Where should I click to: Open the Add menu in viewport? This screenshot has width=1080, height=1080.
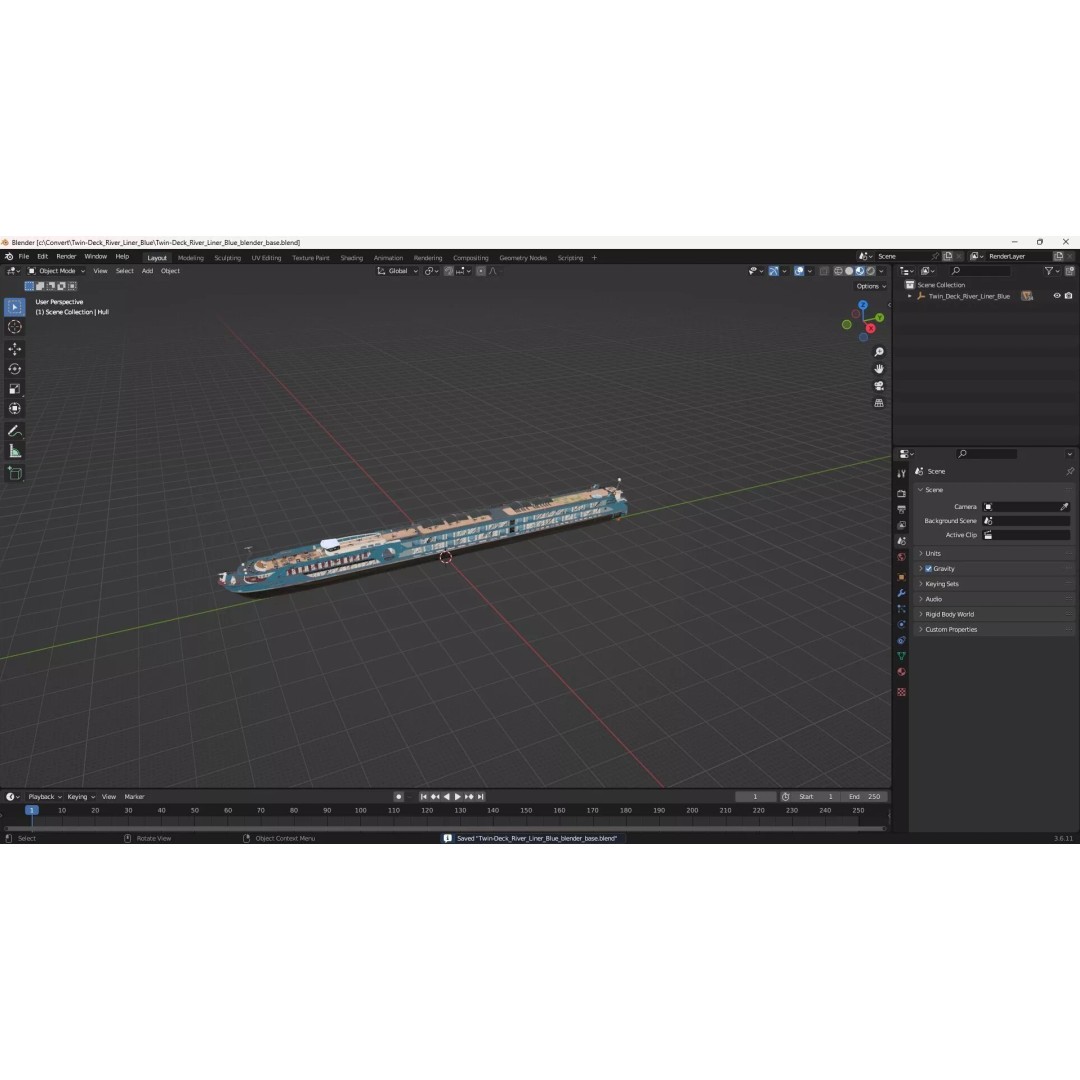point(147,271)
